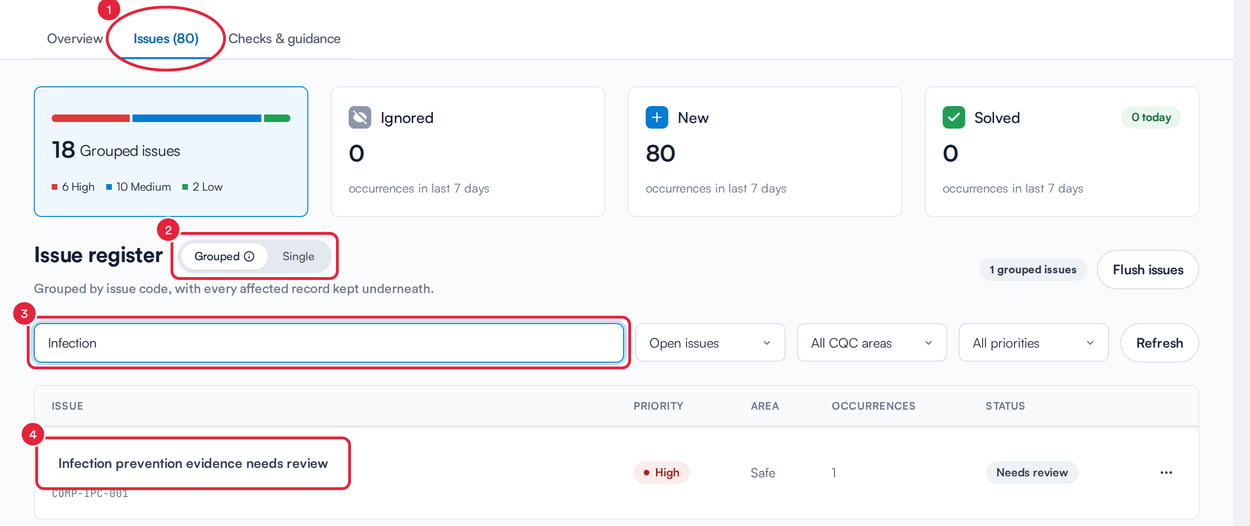Click the Solved checkmark icon
This screenshot has height=526, width=1250.
[954, 117]
